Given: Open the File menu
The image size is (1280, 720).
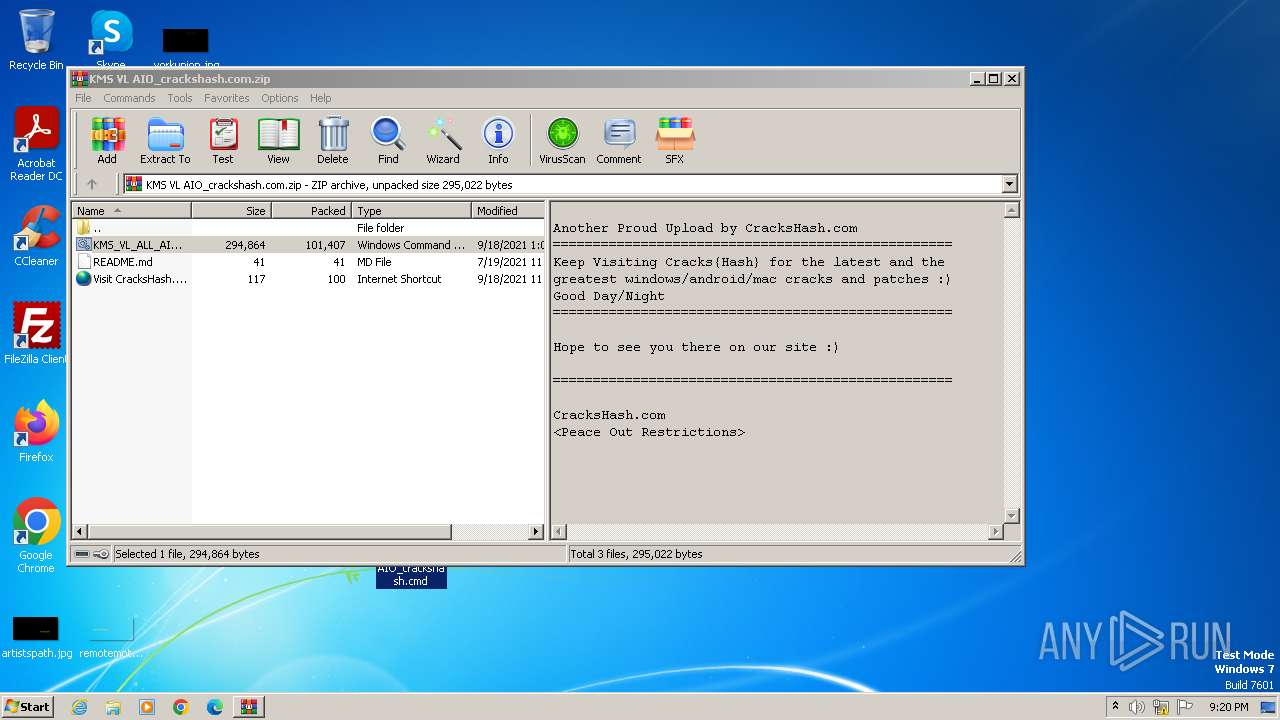Looking at the screenshot, I should point(83,98).
